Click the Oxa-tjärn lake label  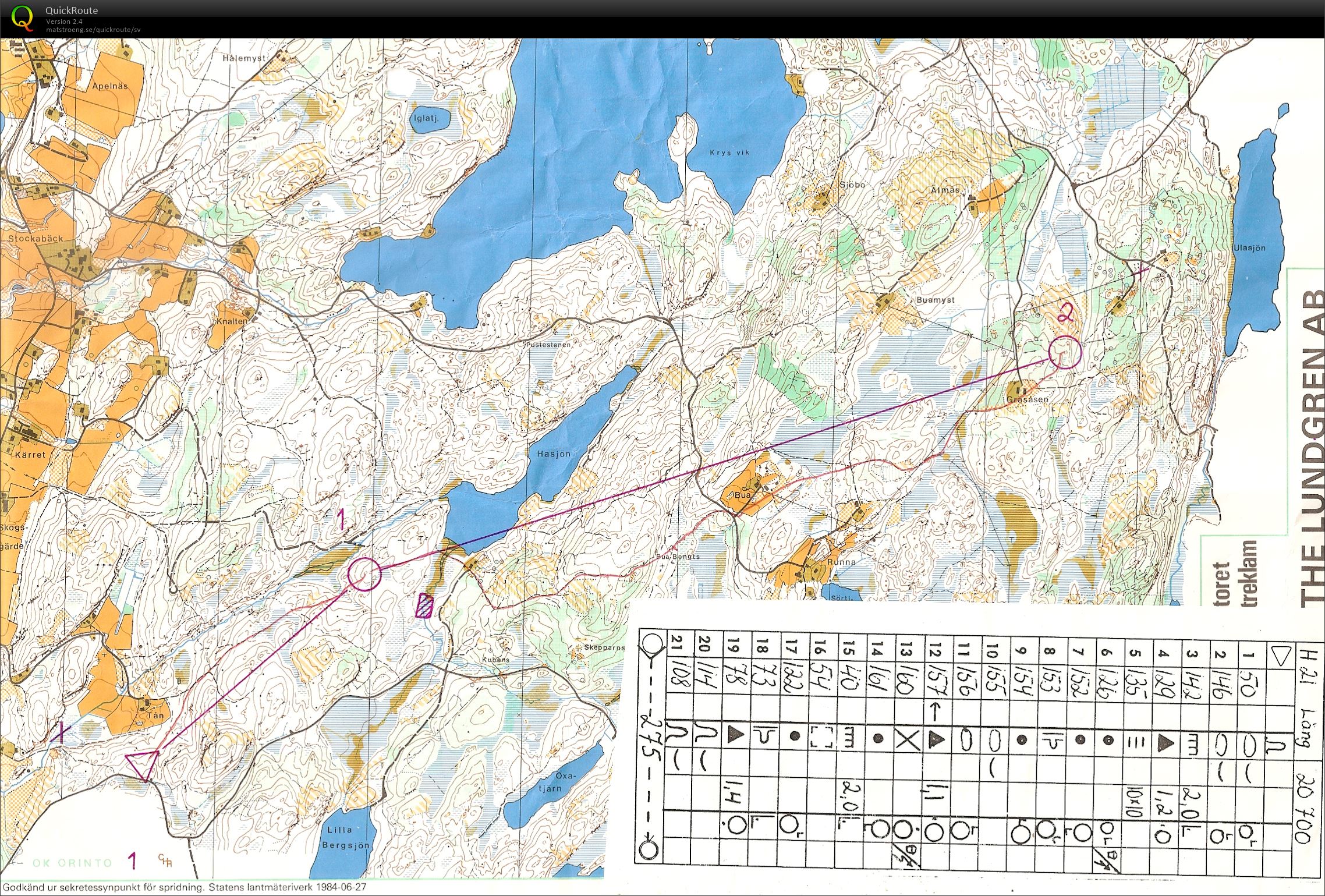(x=559, y=783)
